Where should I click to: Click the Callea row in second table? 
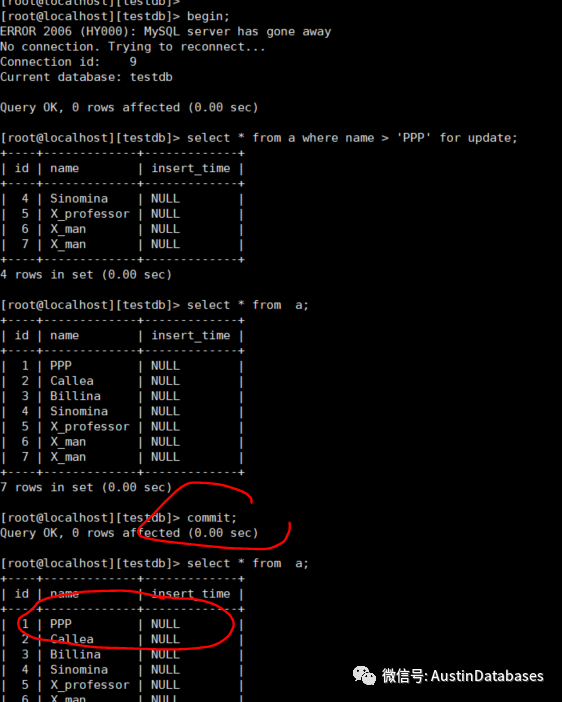tap(122, 381)
